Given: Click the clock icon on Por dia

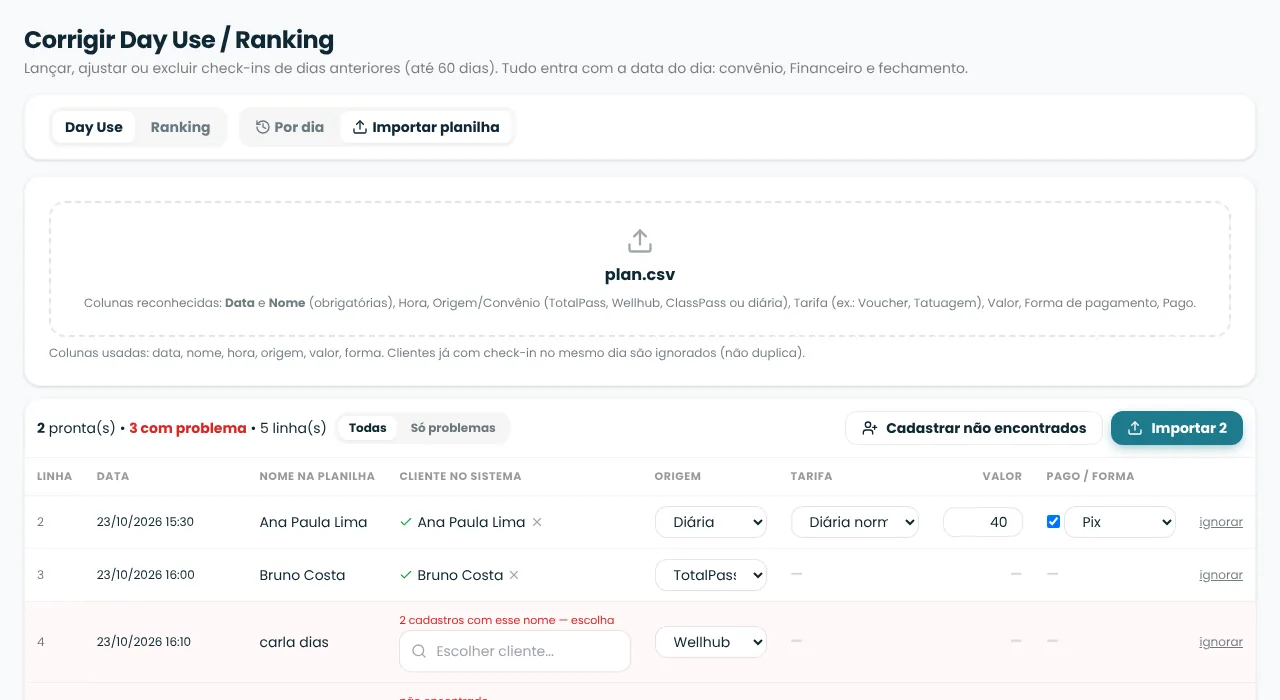Looking at the screenshot, I should [263, 127].
